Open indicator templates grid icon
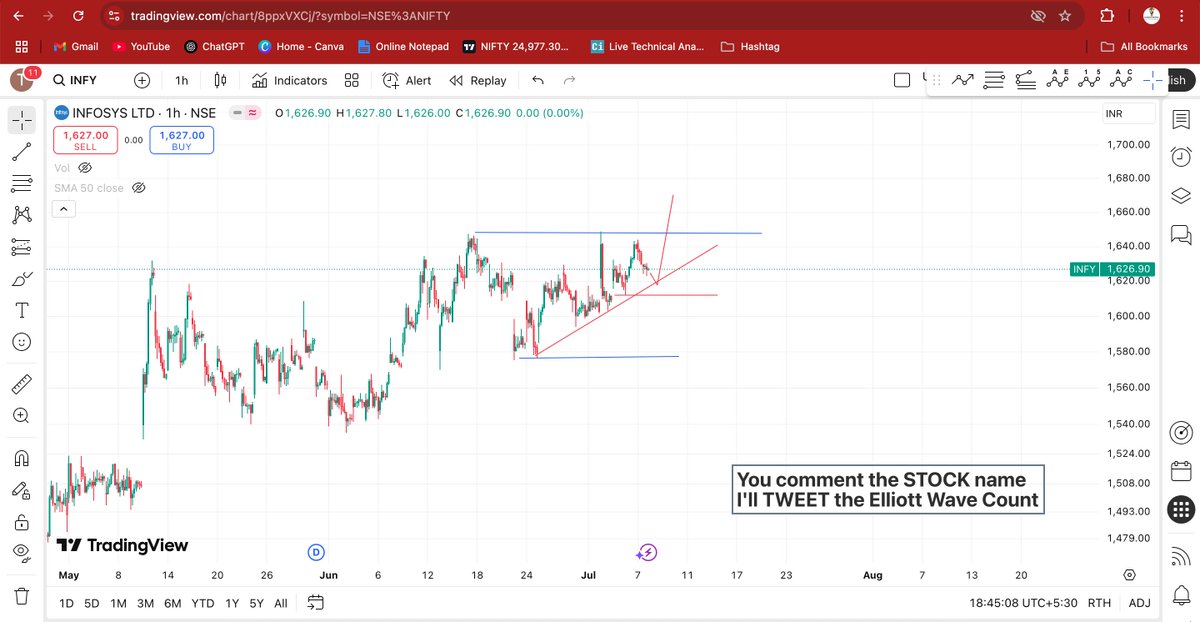This screenshot has width=1200, height=622. [352, 80]
